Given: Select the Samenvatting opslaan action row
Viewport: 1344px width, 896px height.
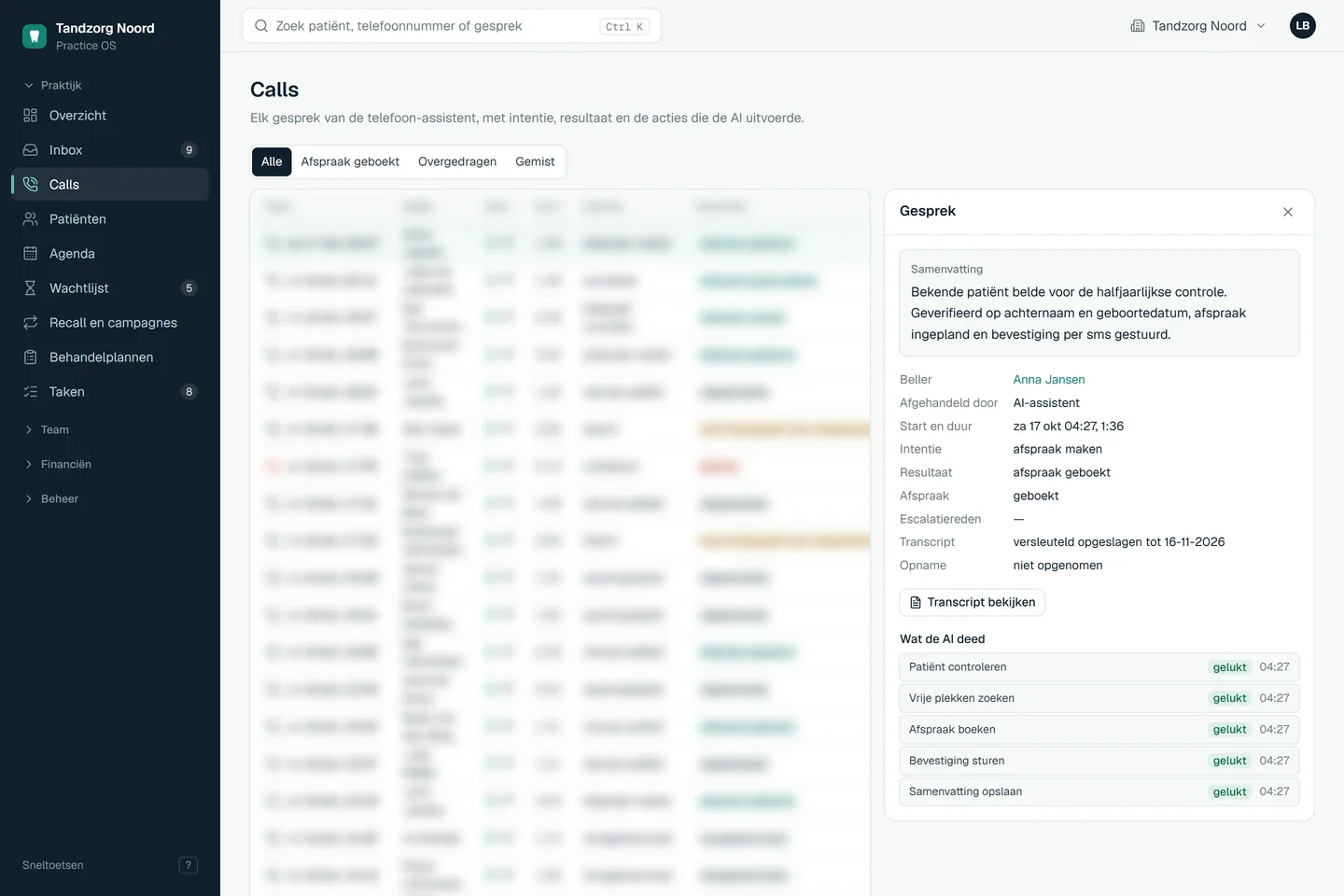Looking at the screenshot, I should point(1099,791).
